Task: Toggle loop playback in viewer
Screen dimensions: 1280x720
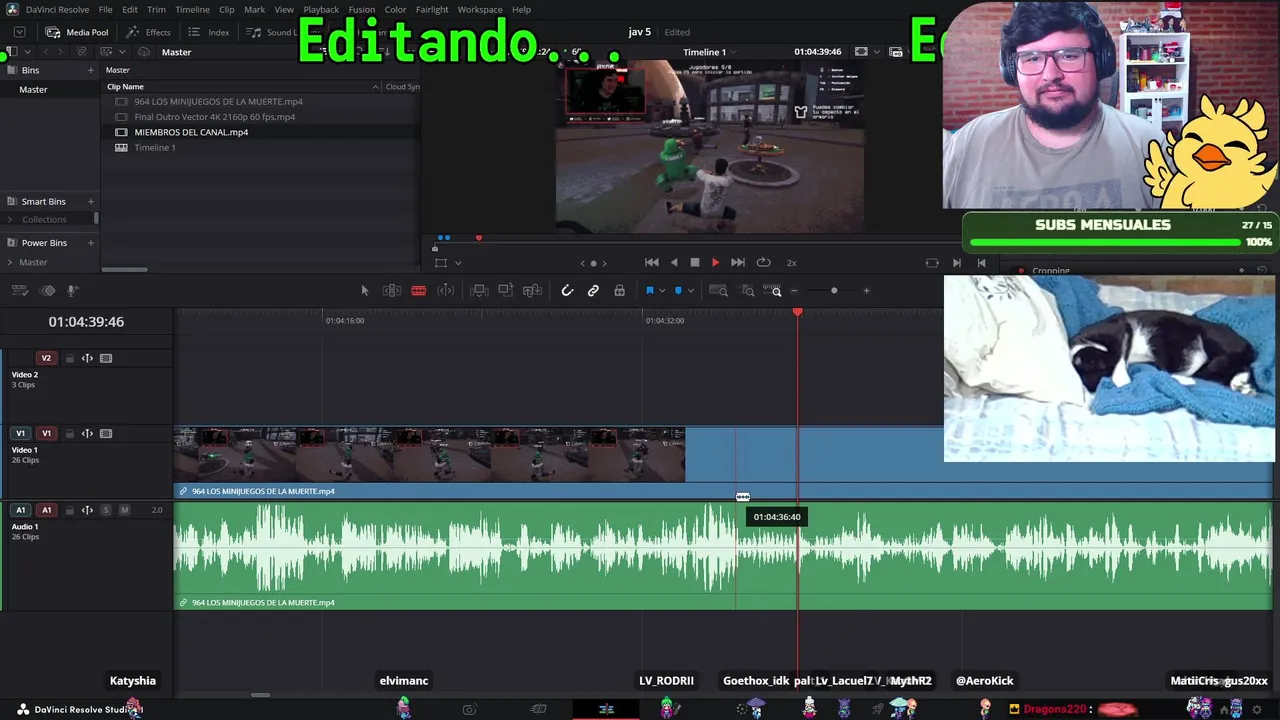Action: point(764,263)
